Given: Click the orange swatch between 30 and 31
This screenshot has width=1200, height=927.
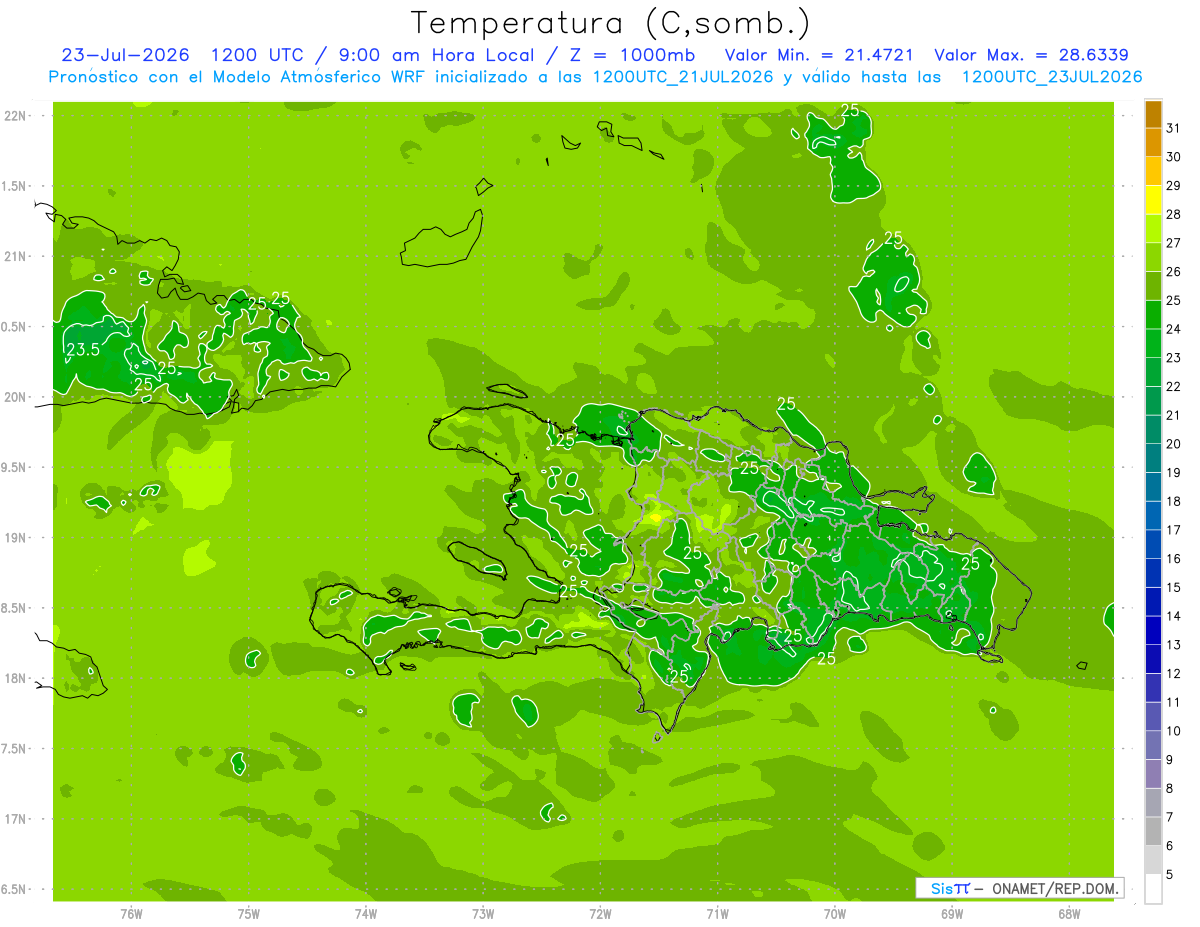Looking at the screenshot, I should 1153,143.
